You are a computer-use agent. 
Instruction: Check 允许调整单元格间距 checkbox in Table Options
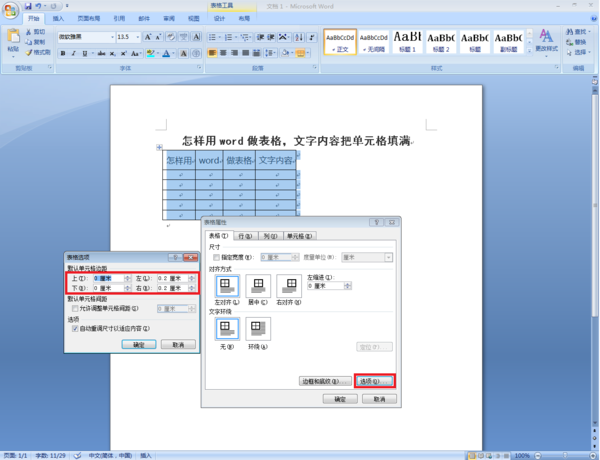pyautogui.click(x=75, y=308)
